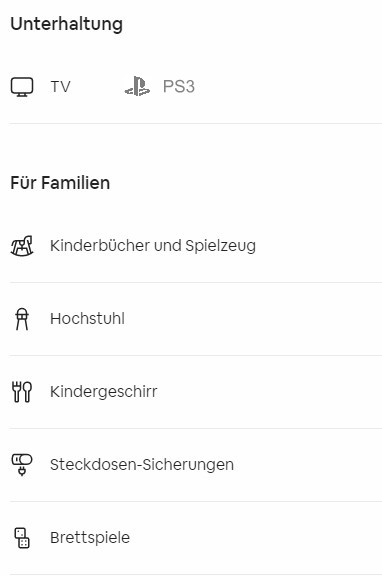Click the divider between Steckdosen-Sicherungen and Brettspiele
382x576 pixels.
click(x=195, y=501)
